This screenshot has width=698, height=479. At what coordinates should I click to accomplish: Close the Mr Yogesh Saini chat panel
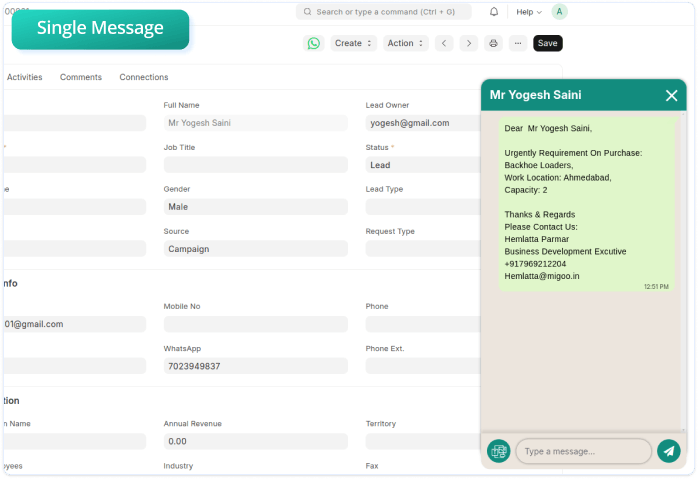[x=671, y=95]
